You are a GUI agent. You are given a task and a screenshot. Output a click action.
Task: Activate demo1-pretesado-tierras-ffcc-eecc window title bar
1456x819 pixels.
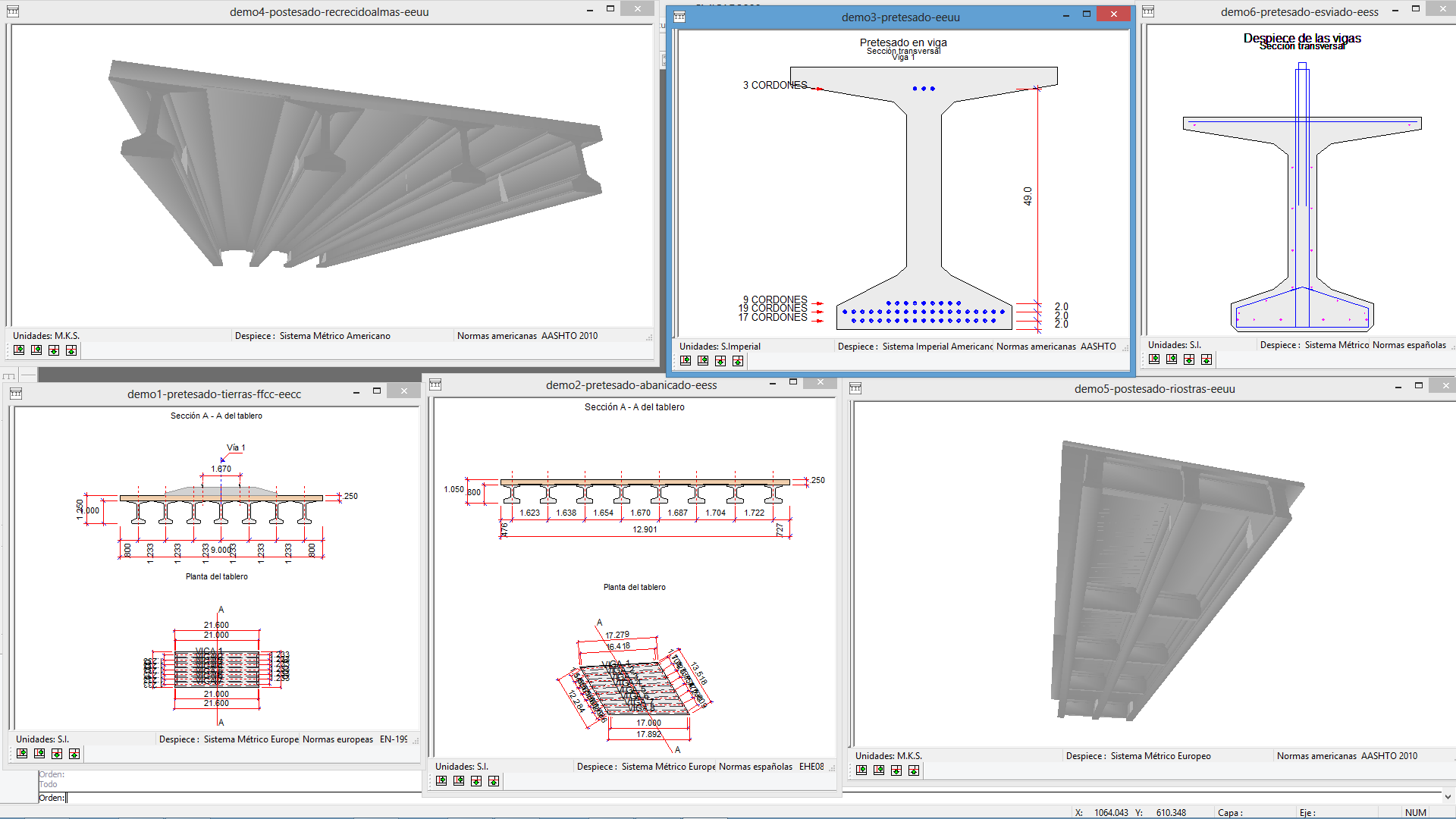pyautogui.click(x=214, y=394)
